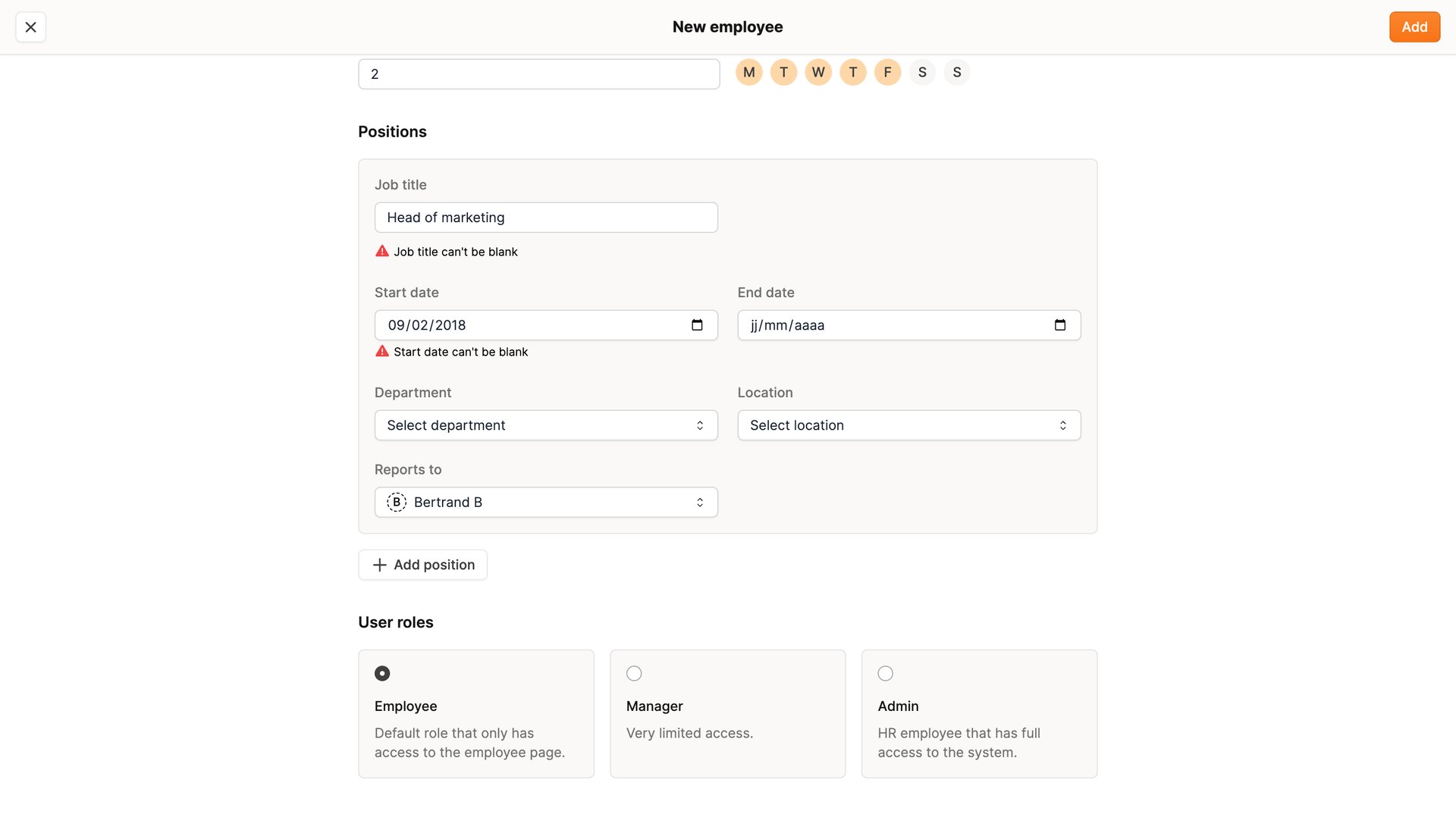Close the New employee form
The image size is (1456, 836).
point(30,27)
